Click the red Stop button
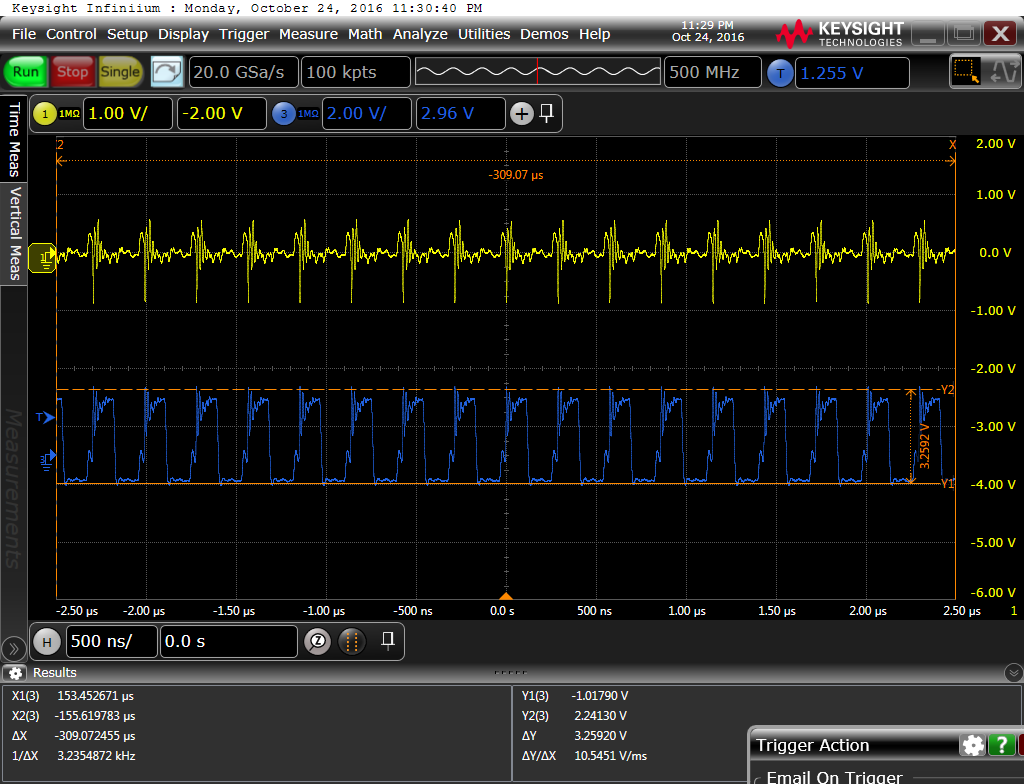This screenshot has width=1024, height=784. coord(72,72)
